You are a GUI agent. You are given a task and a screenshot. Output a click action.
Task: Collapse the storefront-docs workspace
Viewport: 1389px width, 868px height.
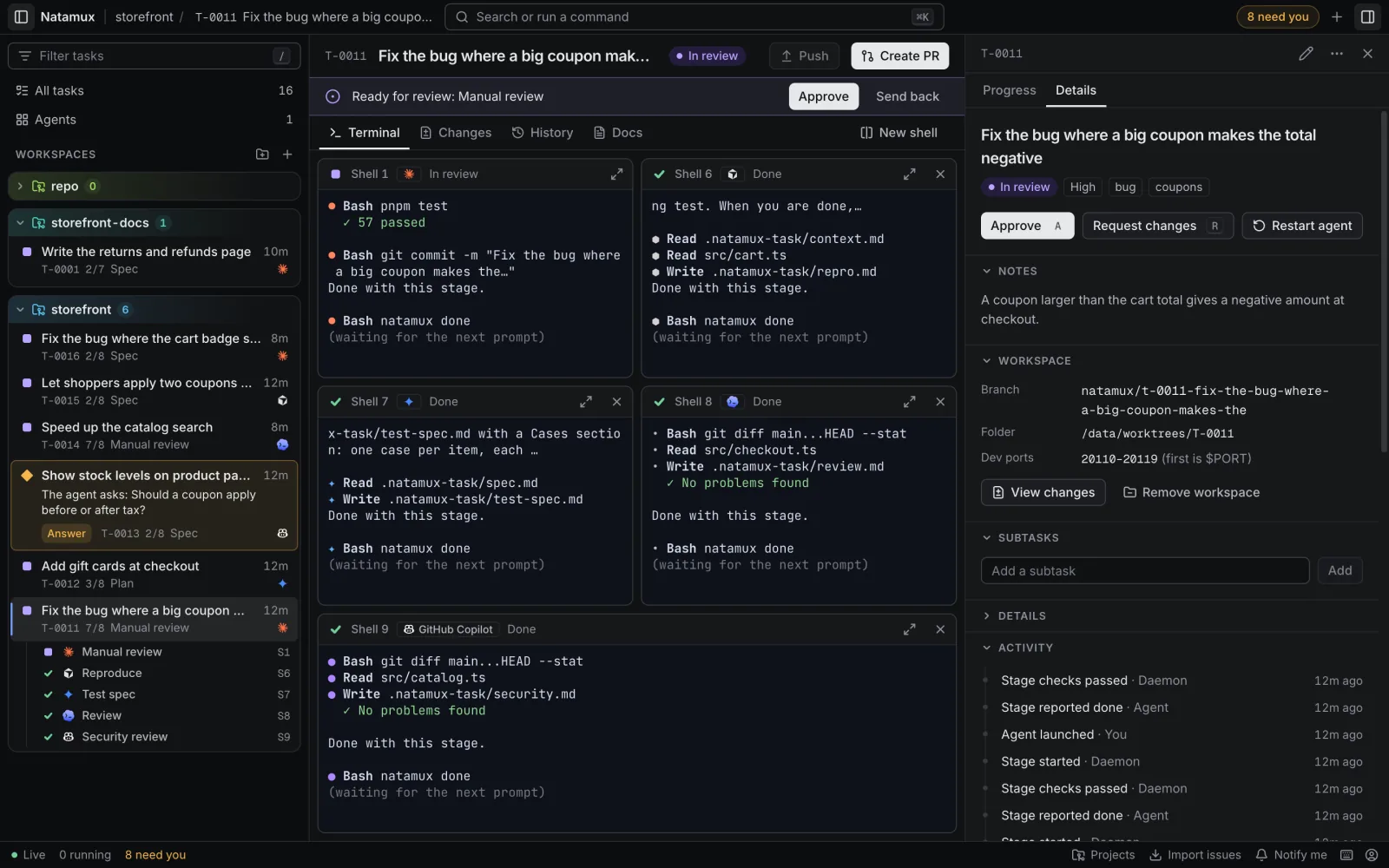point(20,223)
